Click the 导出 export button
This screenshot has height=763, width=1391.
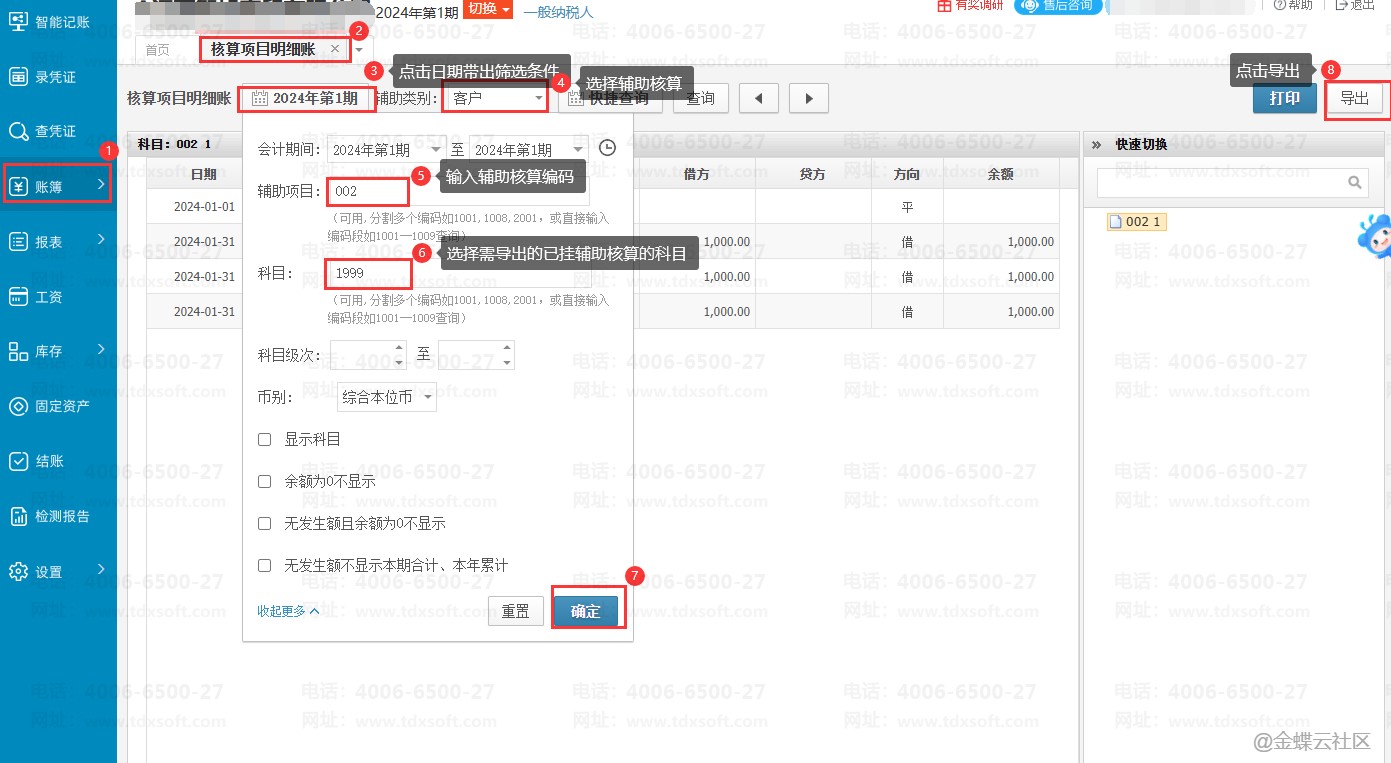point(1355,98)
